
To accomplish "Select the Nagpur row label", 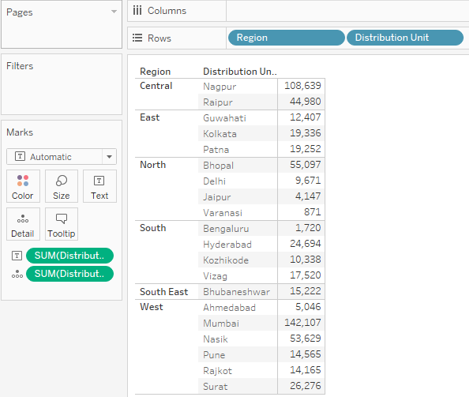I will [220, 87].
